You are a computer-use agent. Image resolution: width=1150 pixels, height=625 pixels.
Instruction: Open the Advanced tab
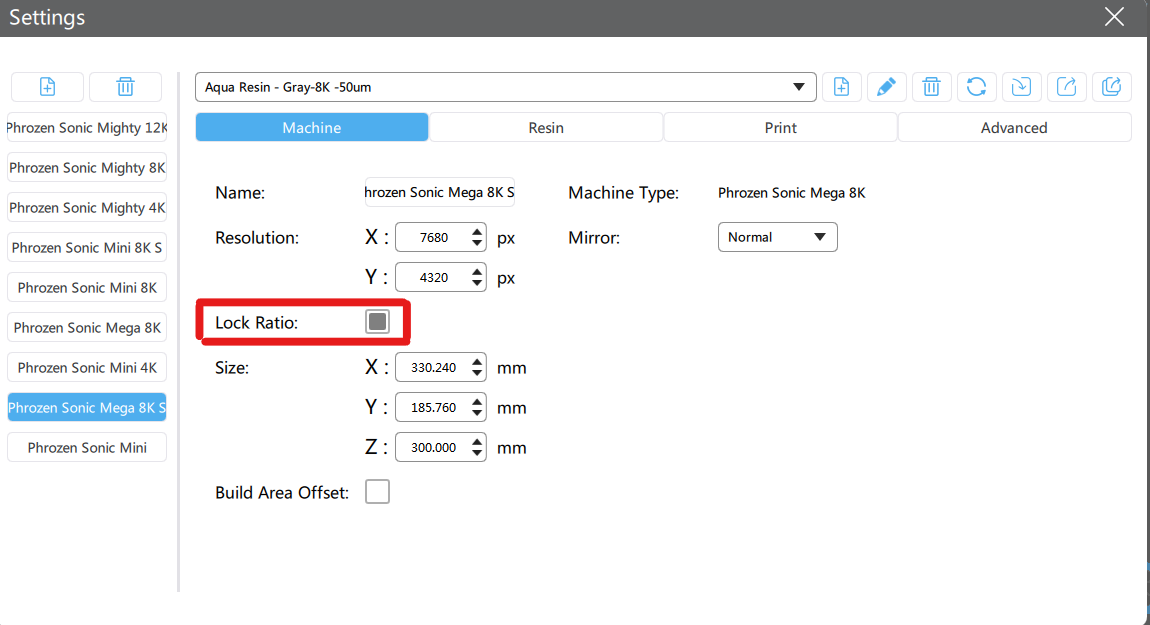click(1014, 128)
